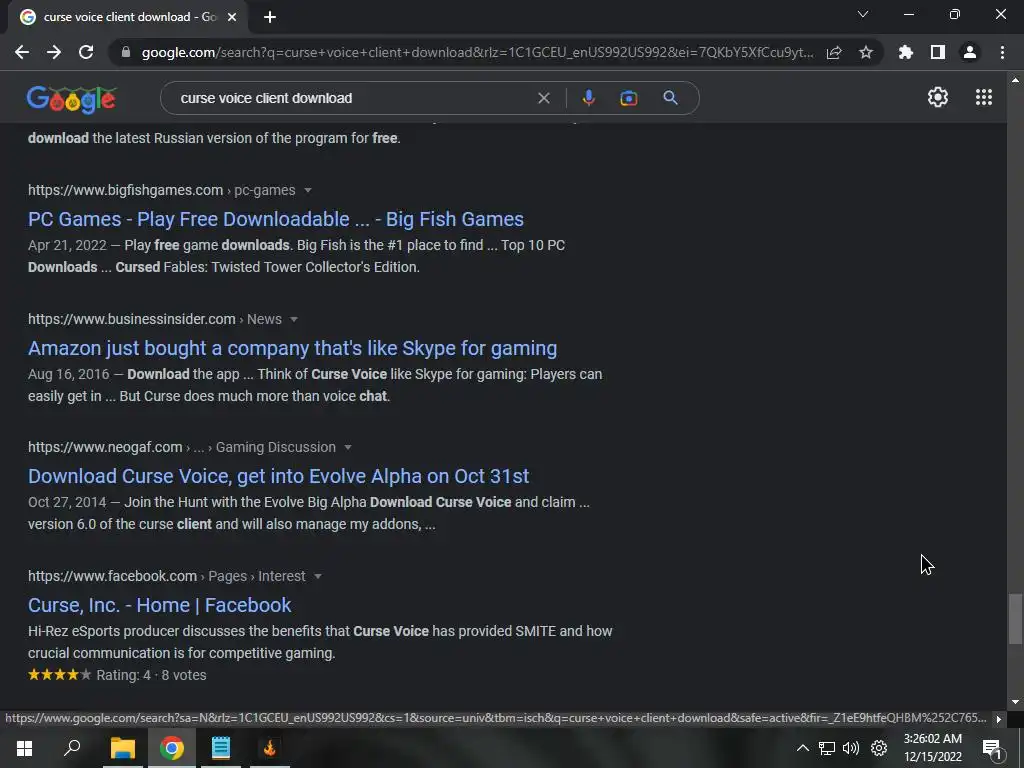The width and height of the screenshot is (1024, 768).
Task: Open the Google apps grid
Action: (984, 97)
